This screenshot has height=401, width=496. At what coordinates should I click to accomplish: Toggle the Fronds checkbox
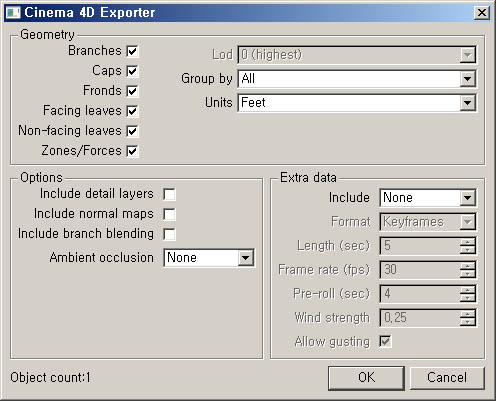(x=132, y=91)
